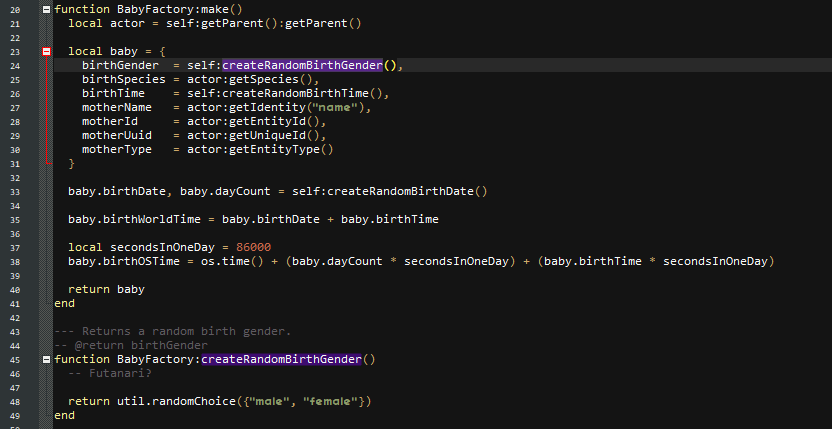Collapse the BabyFactory:make function fold marker
This screenshot has width=832, height=429.
tap(47, 9)
